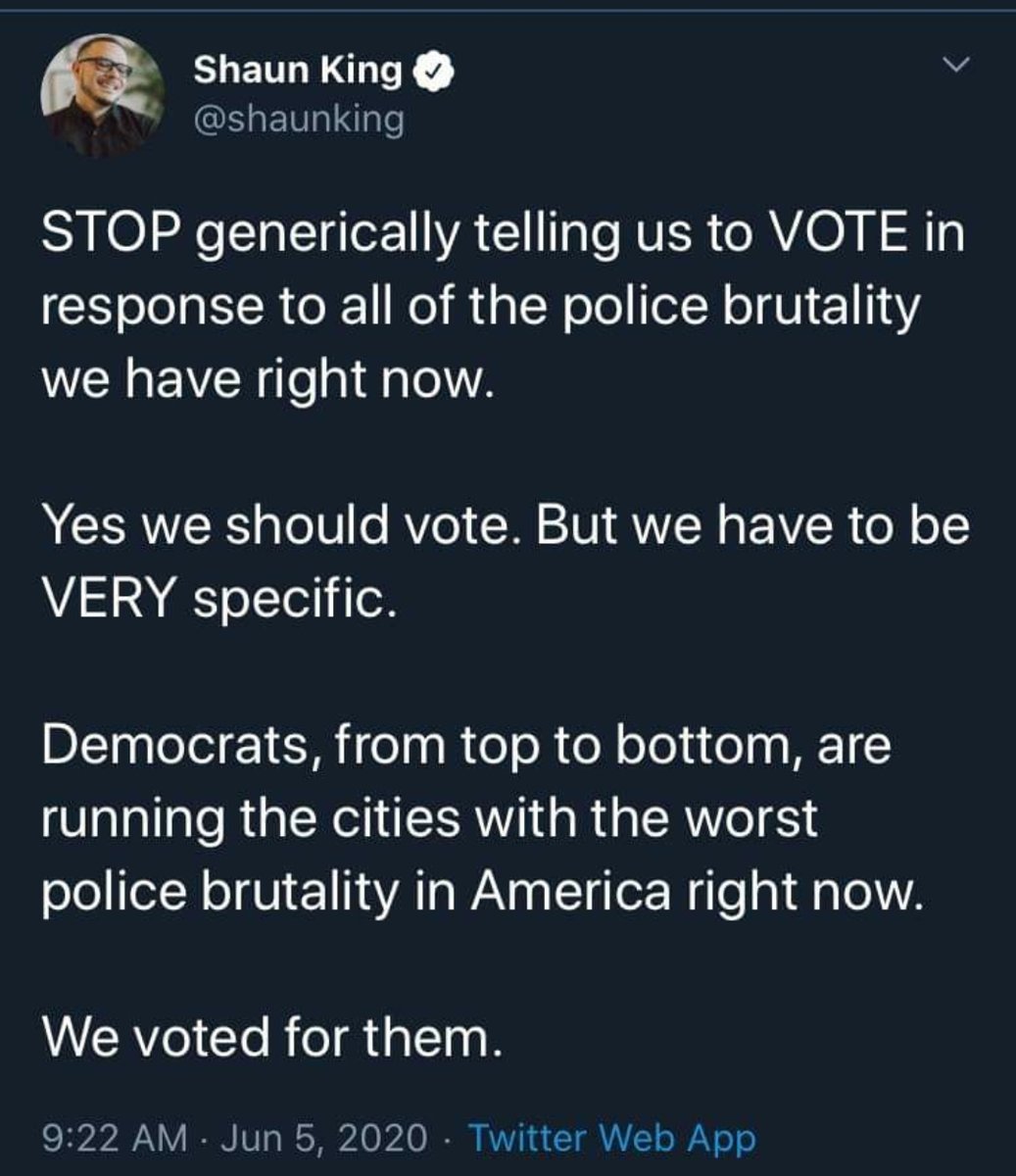Image resolution: width=1016 pixels, height=1176 pixels.
Task: Click the "9:22 AM" timestamp
Action: [x=115, y=1138]
